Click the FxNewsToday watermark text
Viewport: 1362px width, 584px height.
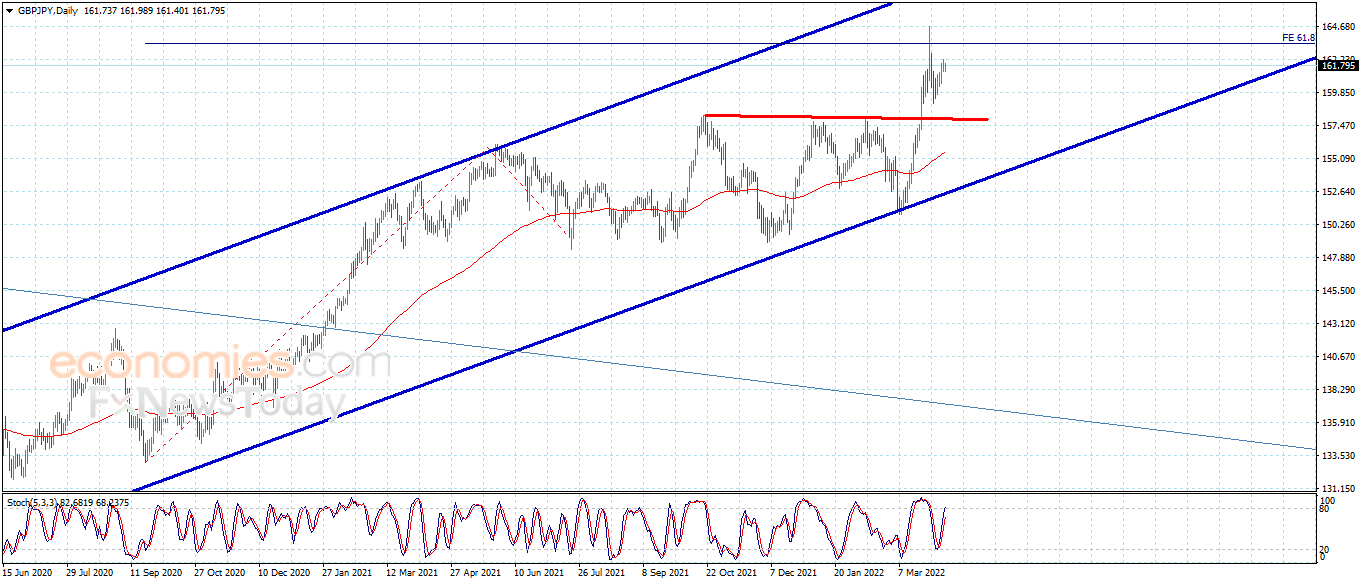pyautogui.click(x=218, y=403)
